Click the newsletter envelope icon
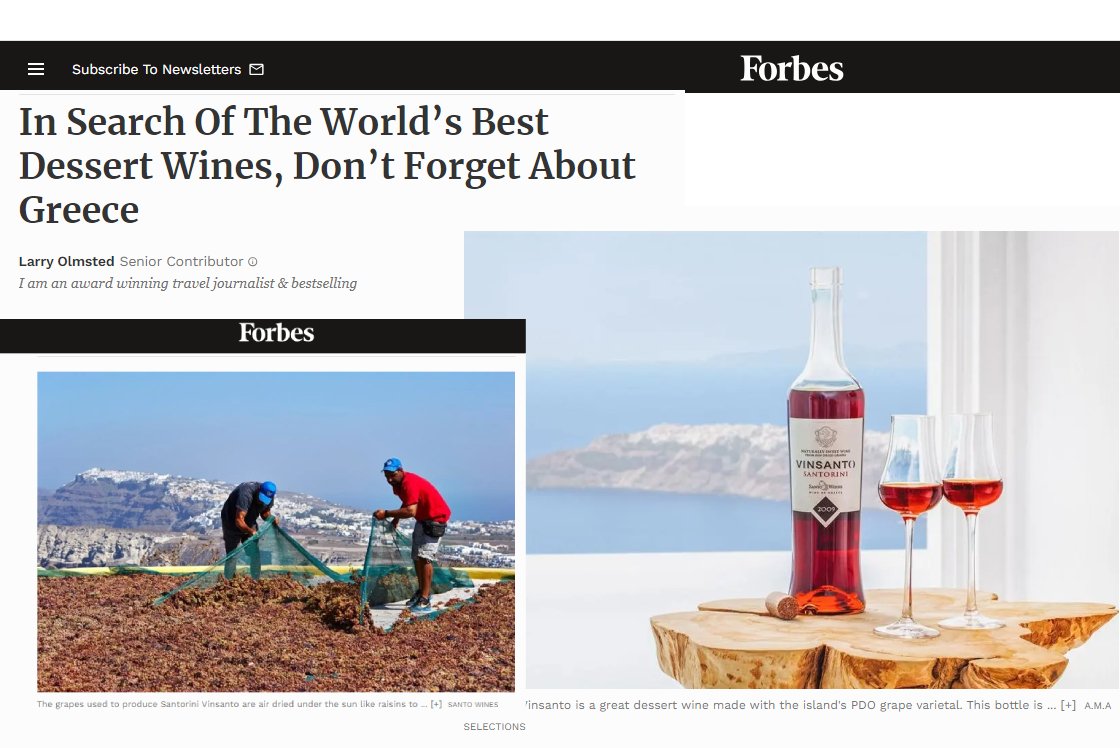The height and width of the screenshot is (748, 1120). [x=256, y=69]
